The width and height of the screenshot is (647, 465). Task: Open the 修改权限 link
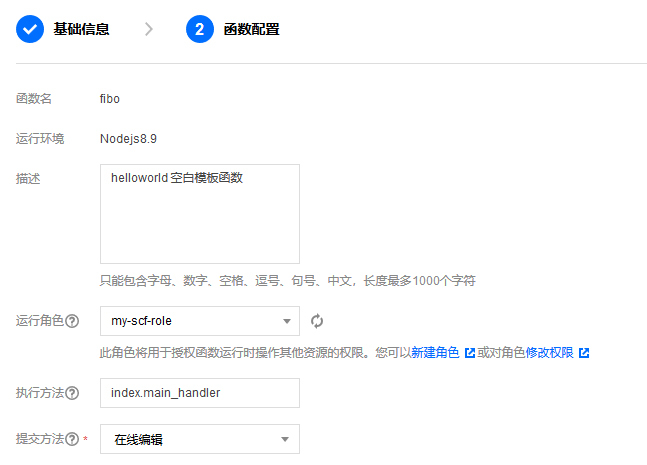coord(550,353)
